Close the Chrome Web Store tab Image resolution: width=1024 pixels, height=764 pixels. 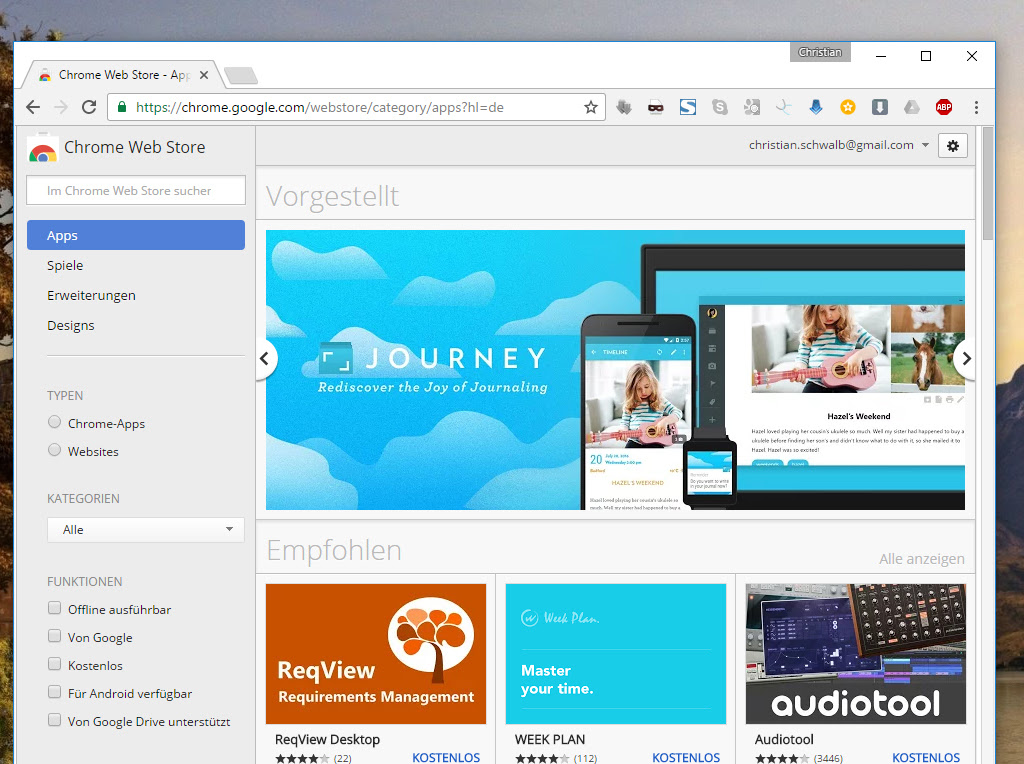204,75
